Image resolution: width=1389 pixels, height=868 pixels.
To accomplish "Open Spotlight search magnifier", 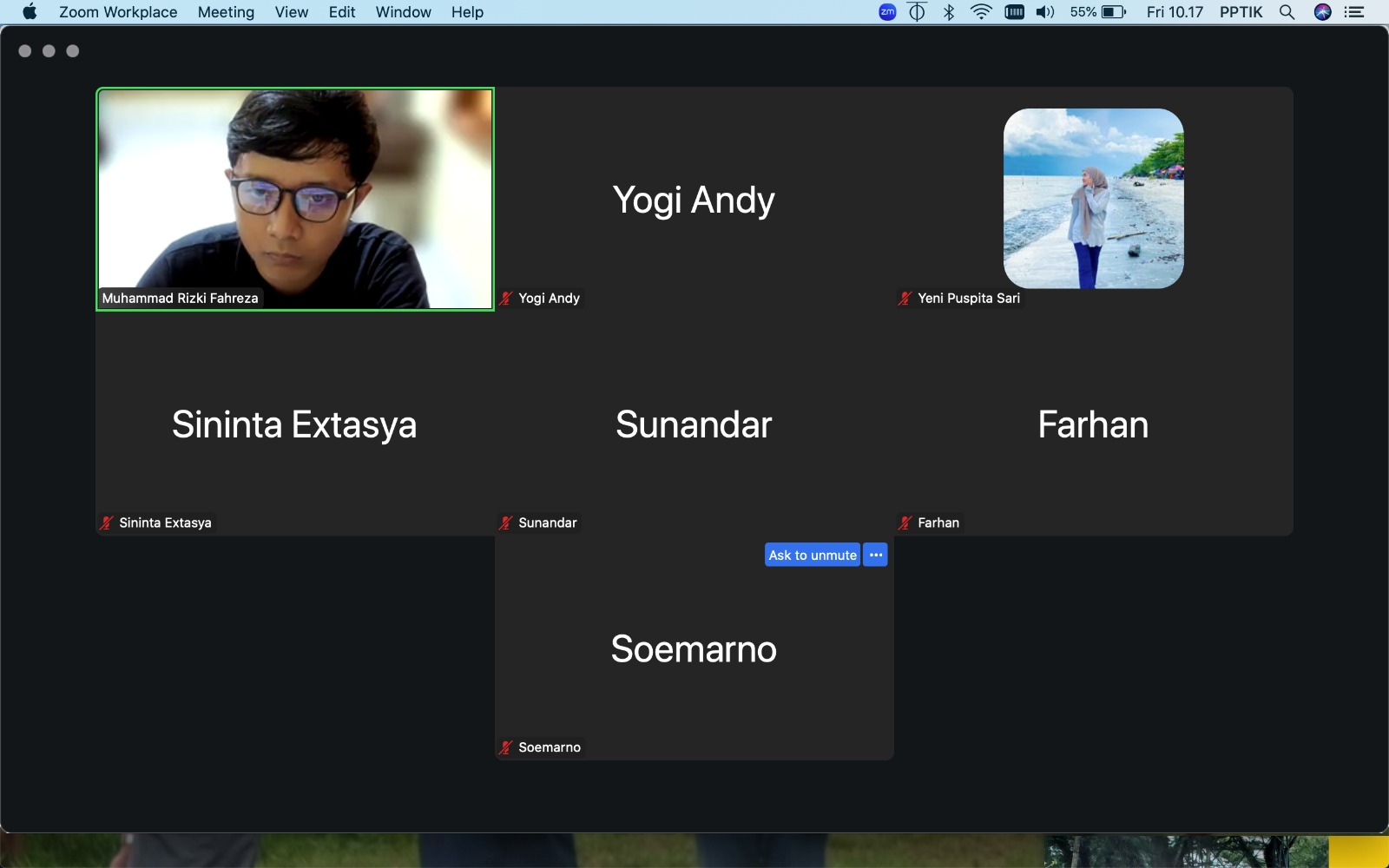I will pyautogui.click(x=1287, y=12).
